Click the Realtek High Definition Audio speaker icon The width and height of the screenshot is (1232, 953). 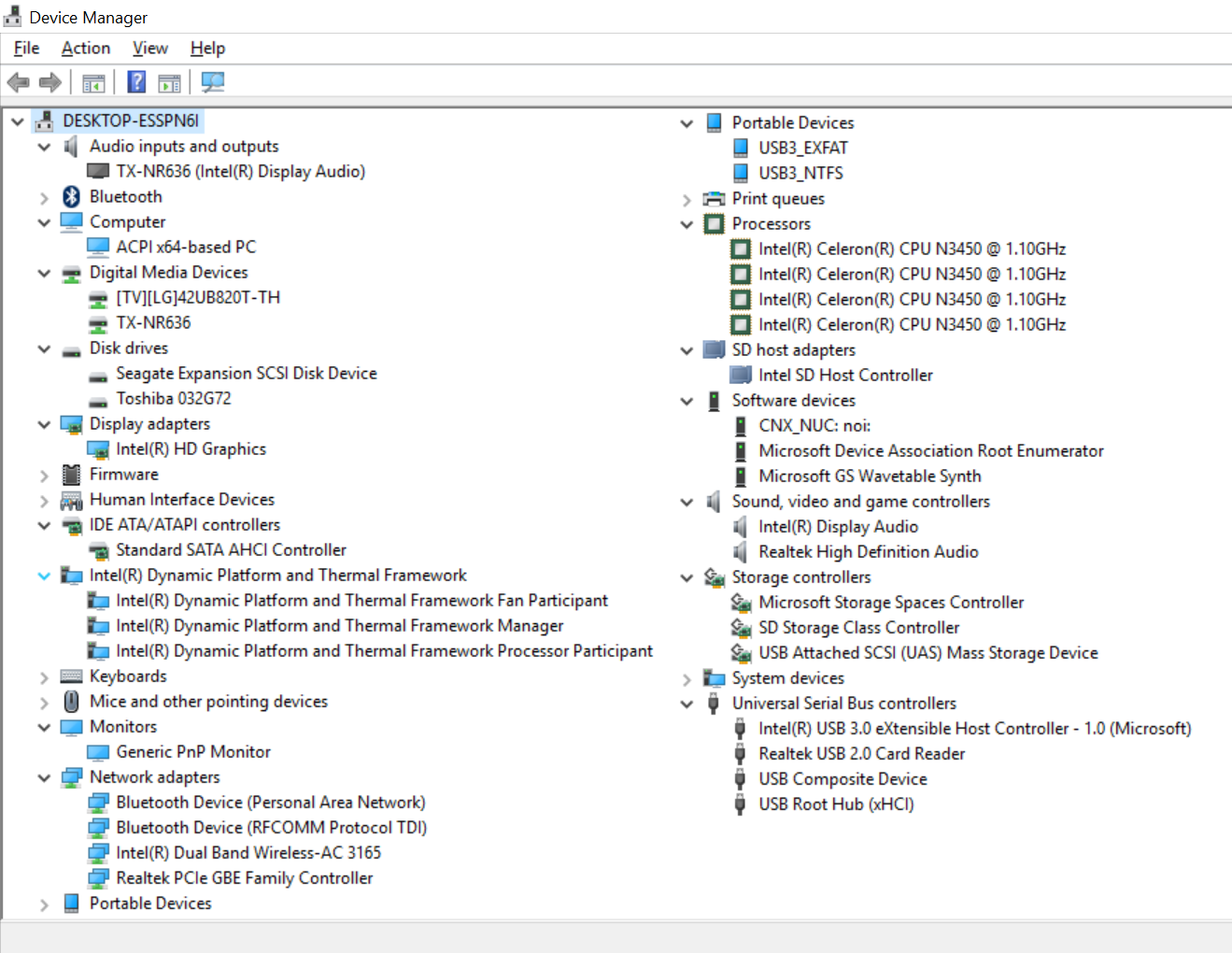741,551
